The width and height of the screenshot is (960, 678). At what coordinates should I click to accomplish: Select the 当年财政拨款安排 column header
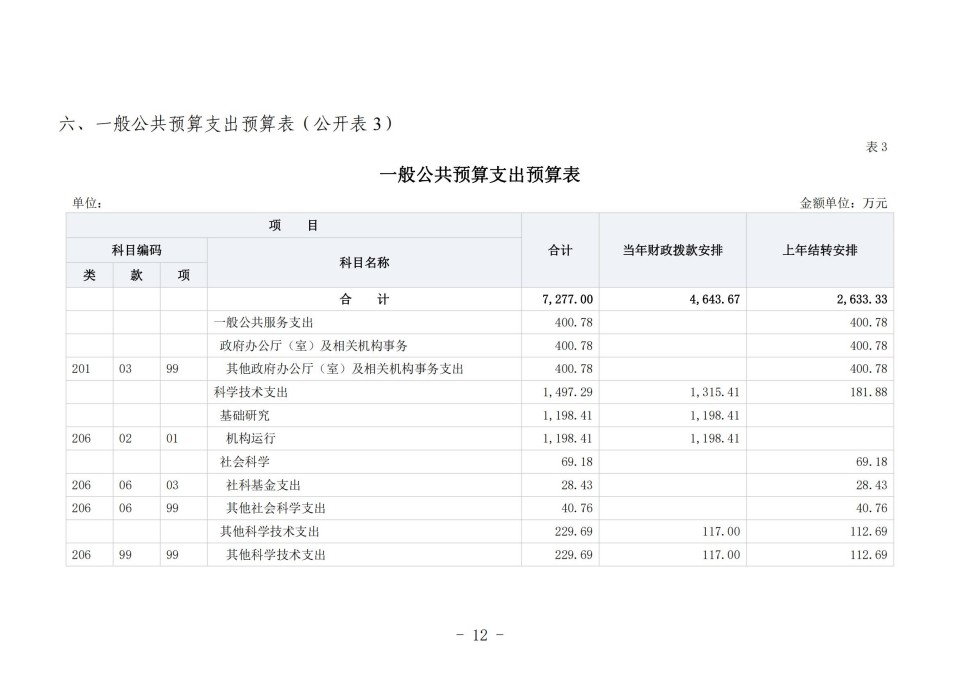click(672, 250)
